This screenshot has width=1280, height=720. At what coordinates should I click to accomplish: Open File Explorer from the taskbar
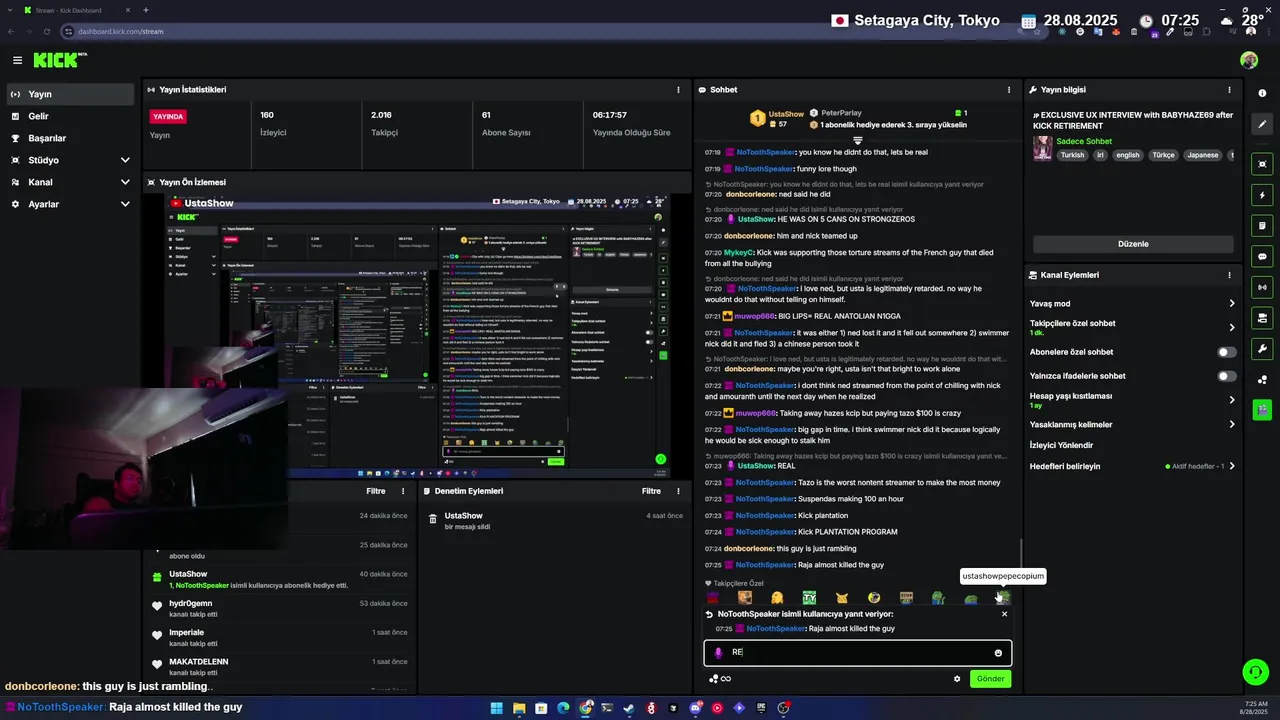519,708
